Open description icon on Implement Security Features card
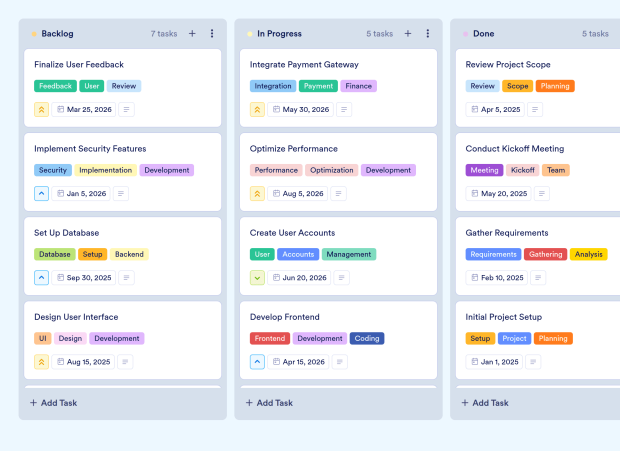The height and width of the screenshot is (451, 620). coord(121,194)
